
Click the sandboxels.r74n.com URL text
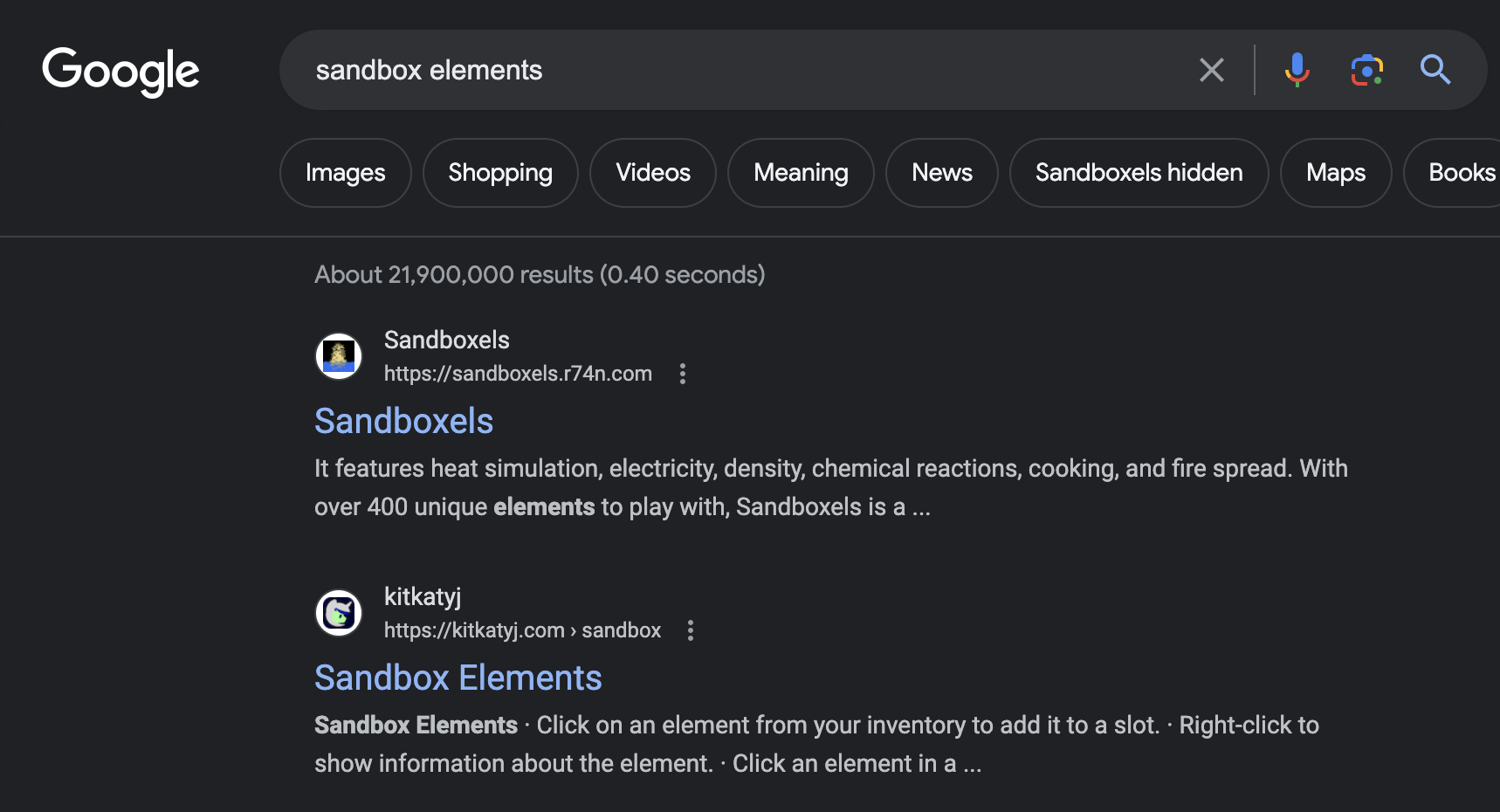tap(517, 373)
